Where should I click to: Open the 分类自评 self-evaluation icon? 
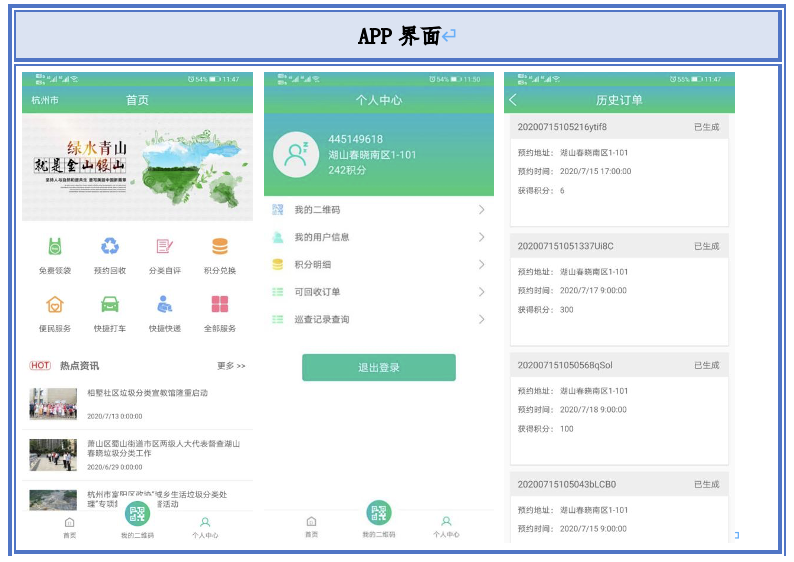coord(164,247)
